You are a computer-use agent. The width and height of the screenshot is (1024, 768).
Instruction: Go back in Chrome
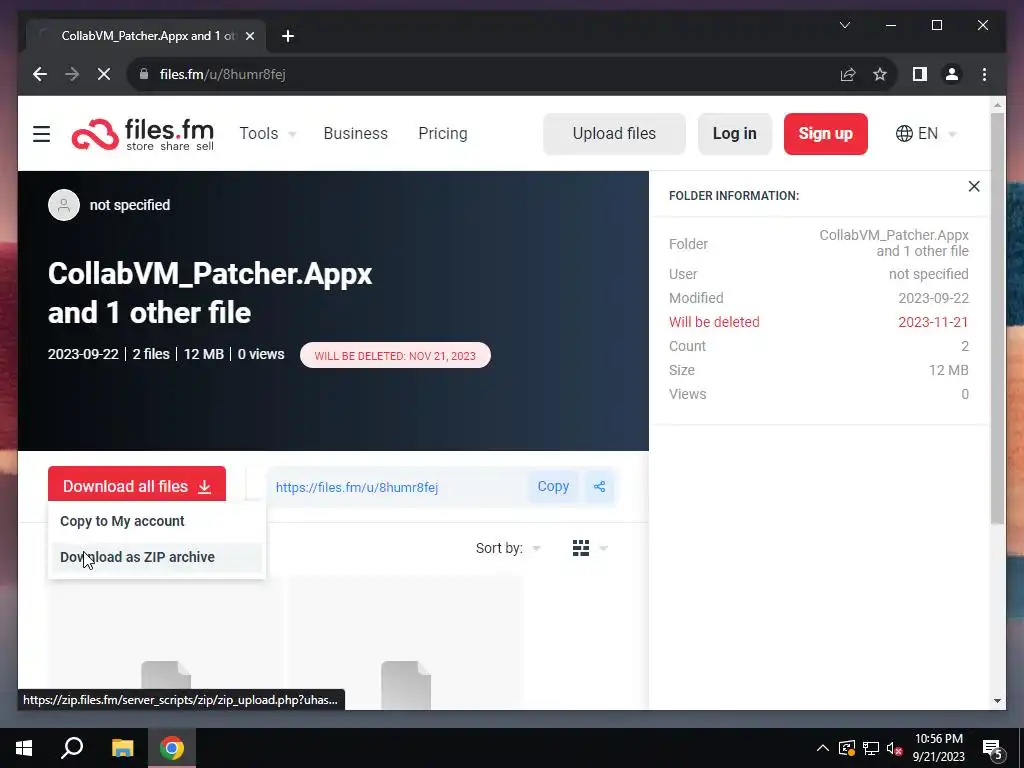point(40,74)
